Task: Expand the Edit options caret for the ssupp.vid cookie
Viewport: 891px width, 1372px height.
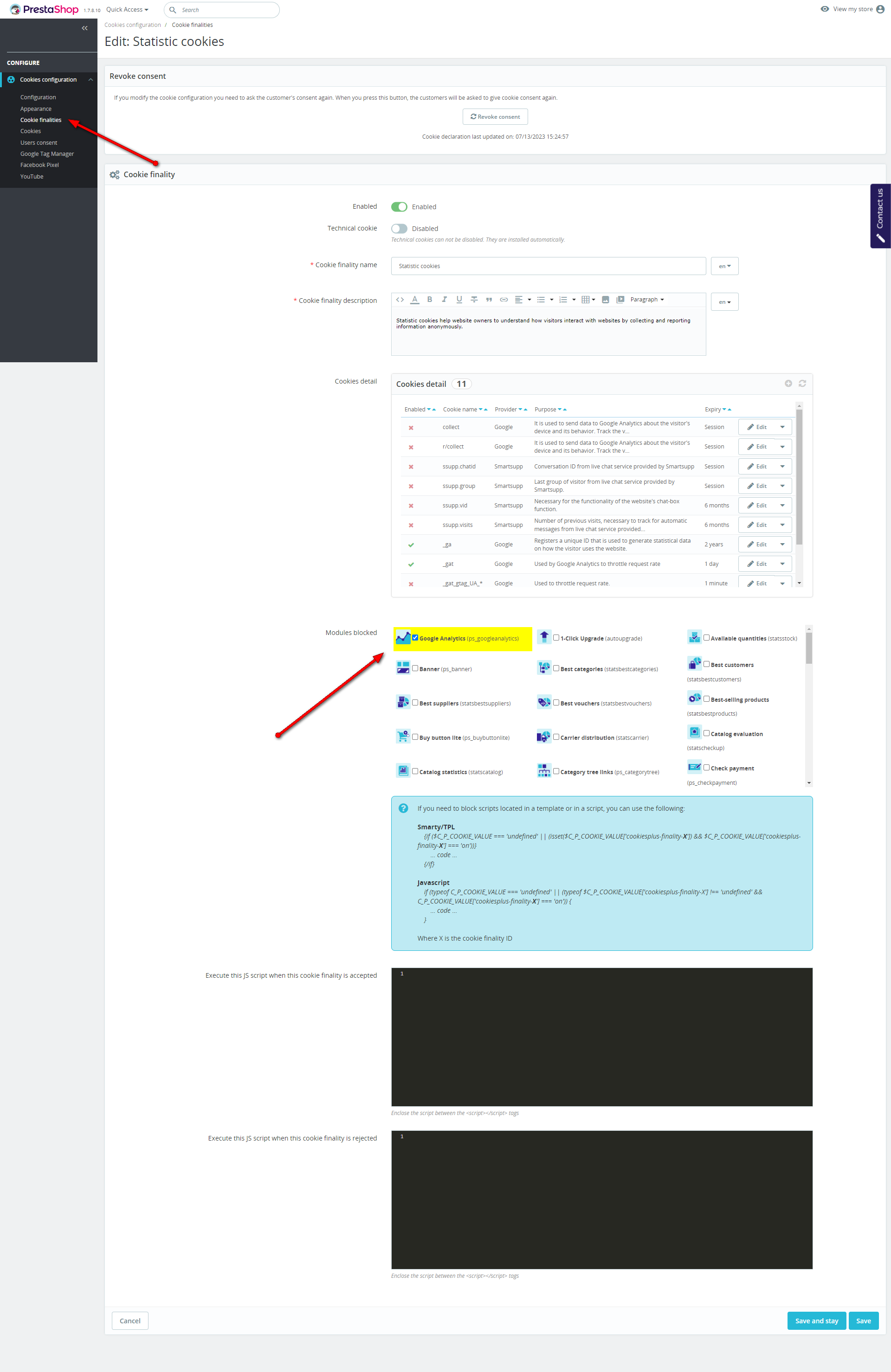Action: (782, 506)
